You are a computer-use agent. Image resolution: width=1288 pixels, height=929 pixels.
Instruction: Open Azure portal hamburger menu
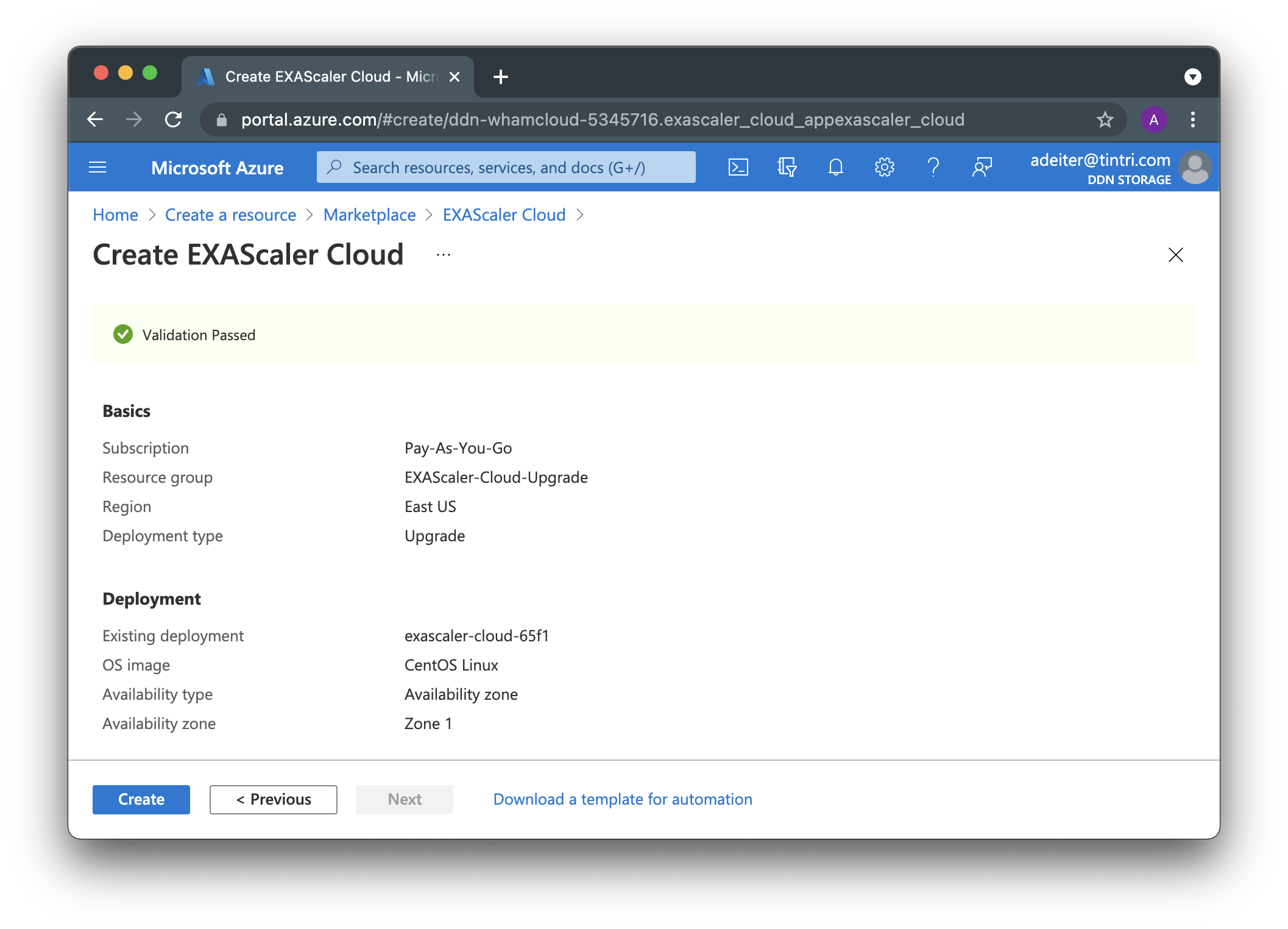[97, 167]
